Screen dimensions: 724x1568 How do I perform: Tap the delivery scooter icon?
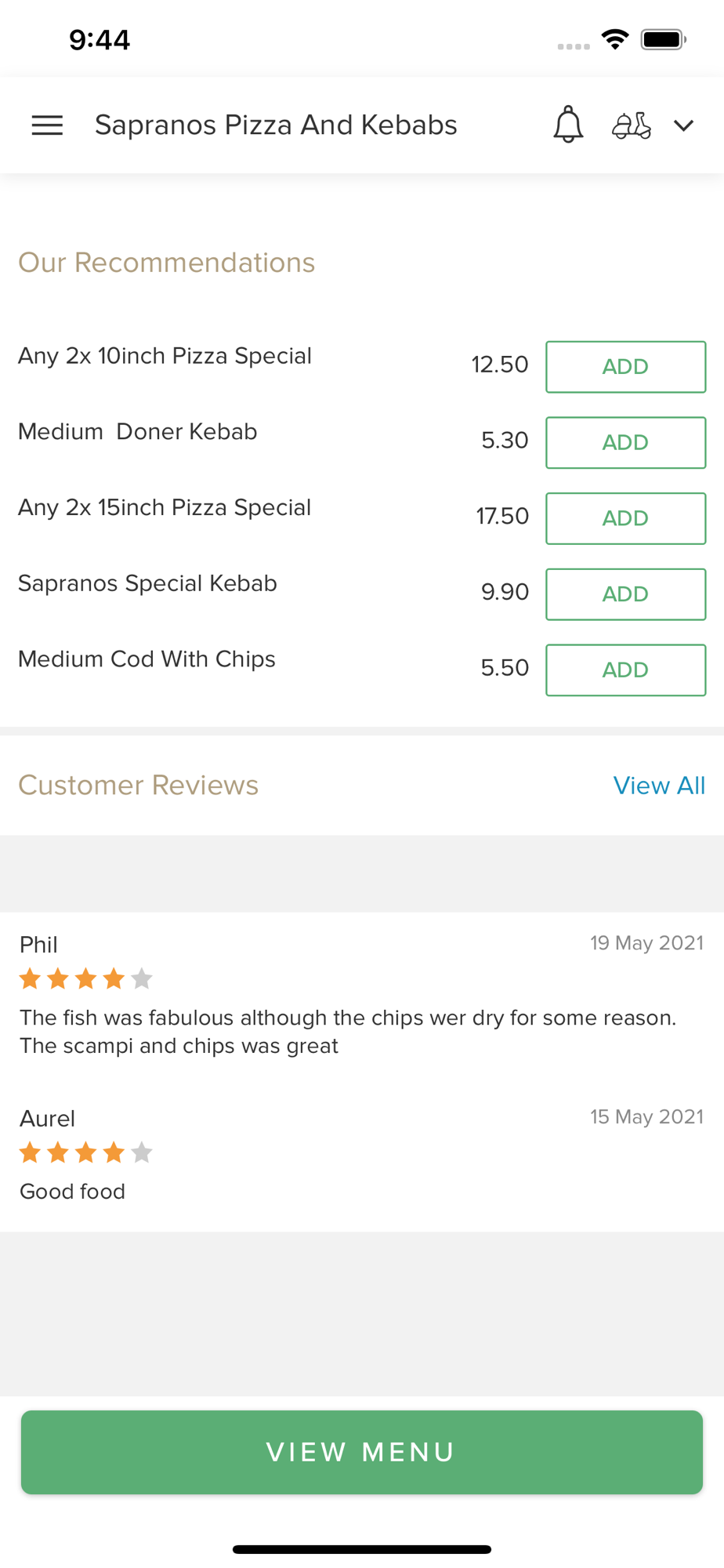point(632,125)
